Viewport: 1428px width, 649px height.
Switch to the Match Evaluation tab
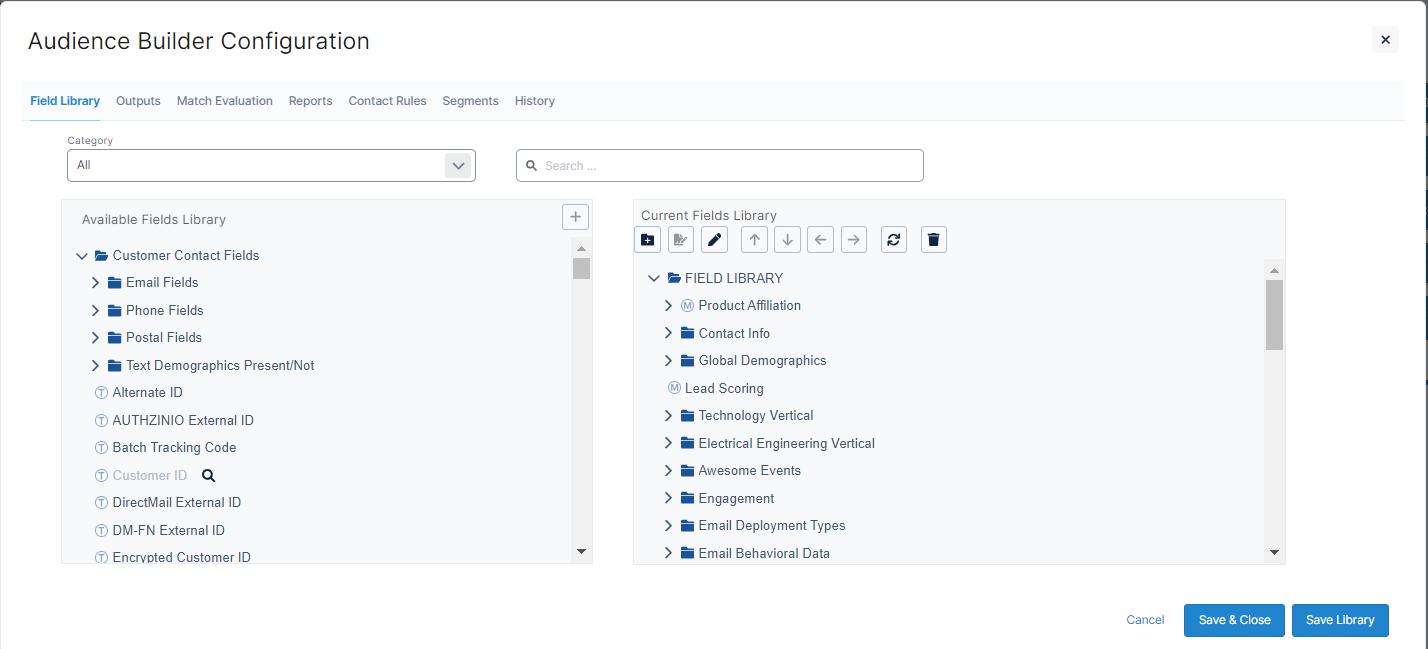pos(224,101)
